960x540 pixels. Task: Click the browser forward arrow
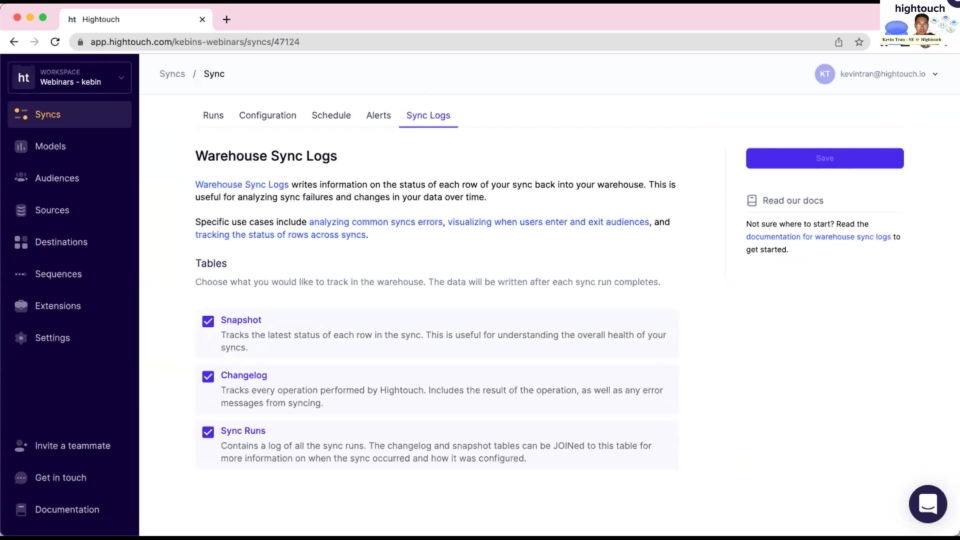tap(34, 42)
